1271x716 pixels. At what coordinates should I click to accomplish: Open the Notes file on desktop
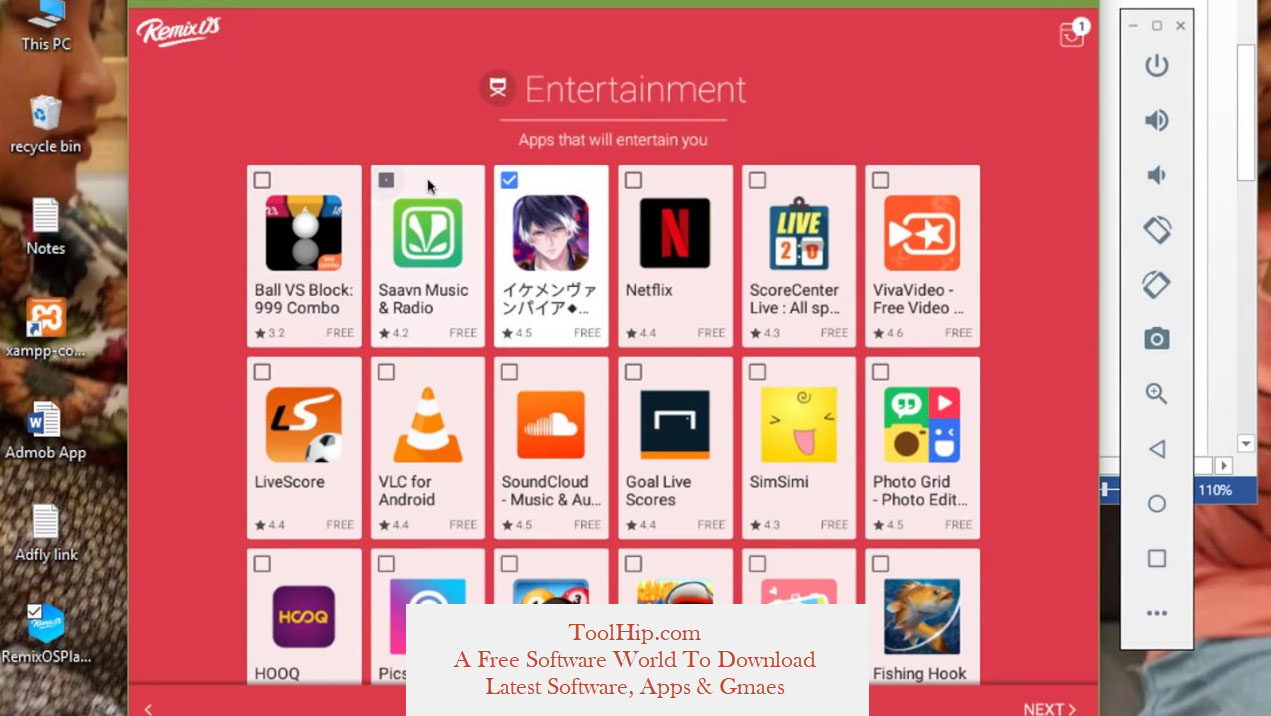pyautogui.click(x=46, y=227)
